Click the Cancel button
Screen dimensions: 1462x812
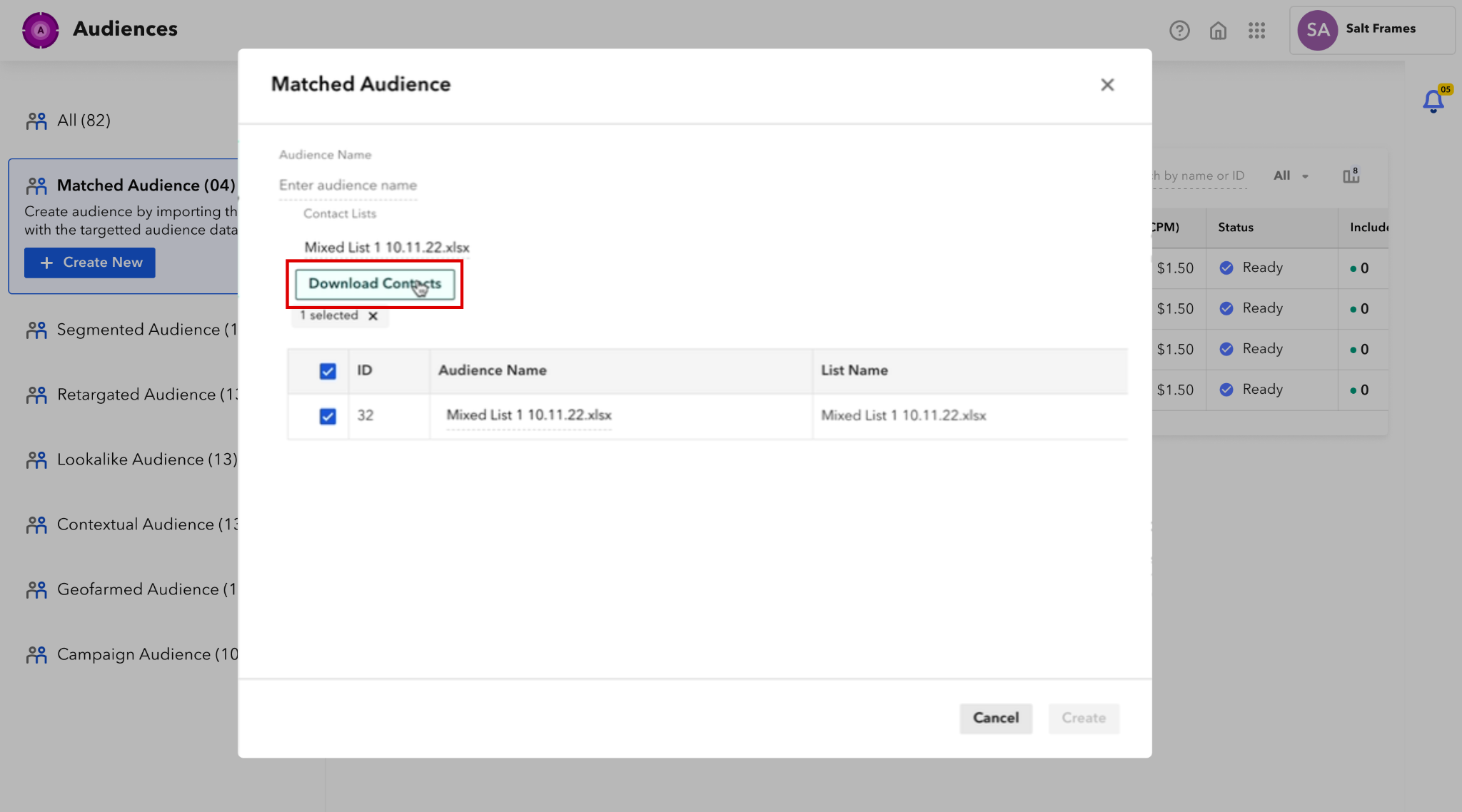995,718
